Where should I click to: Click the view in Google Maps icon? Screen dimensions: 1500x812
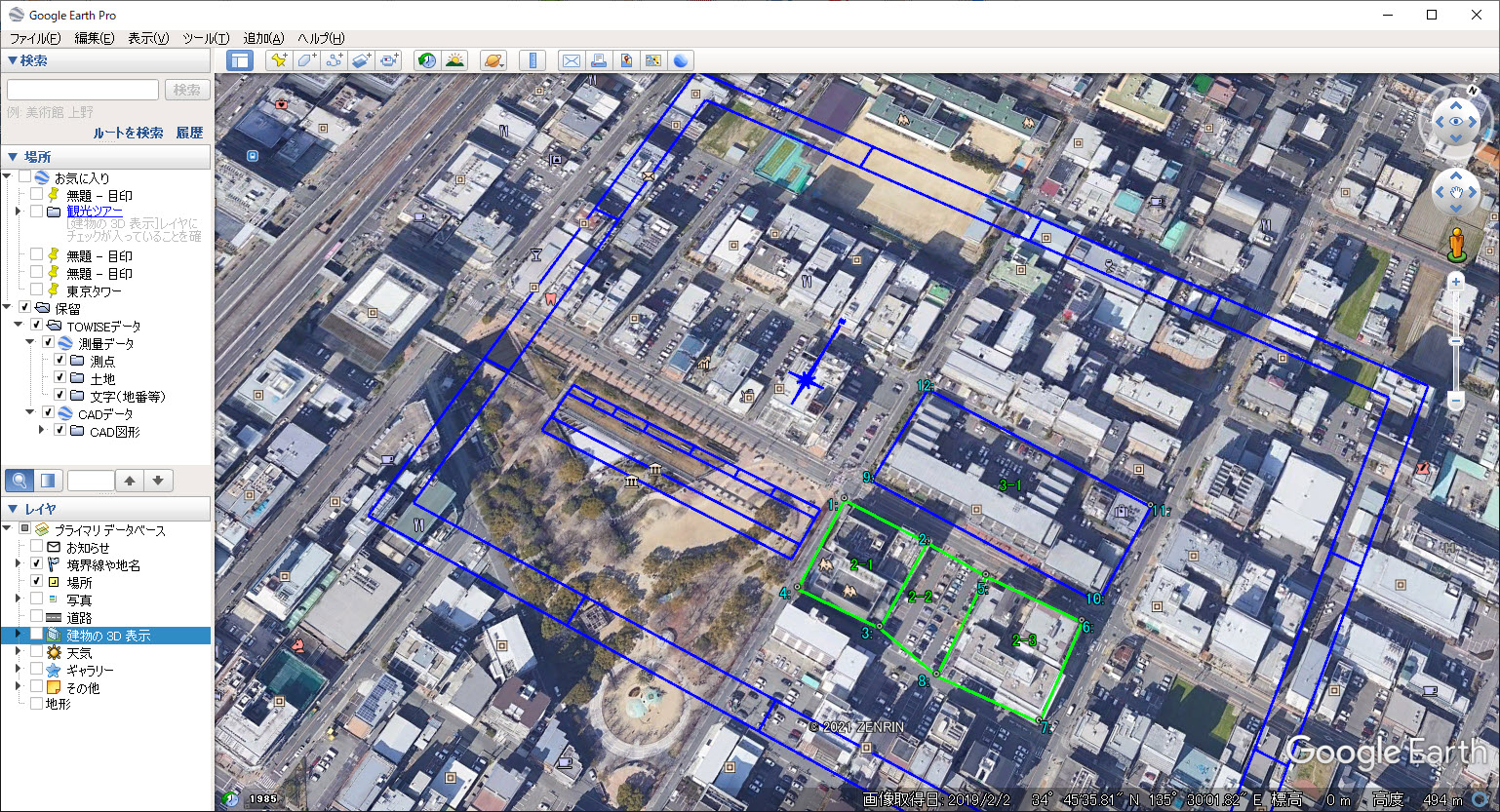653,60
